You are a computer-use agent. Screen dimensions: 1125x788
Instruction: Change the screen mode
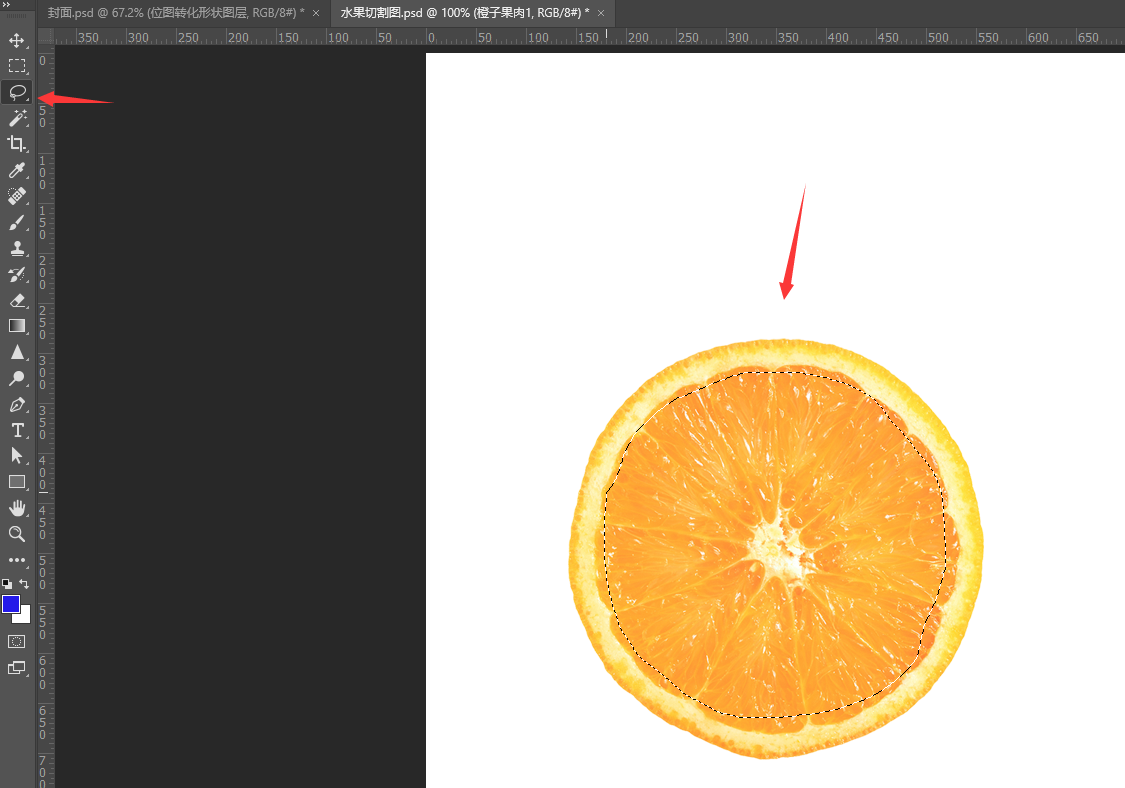click(17, 668)
